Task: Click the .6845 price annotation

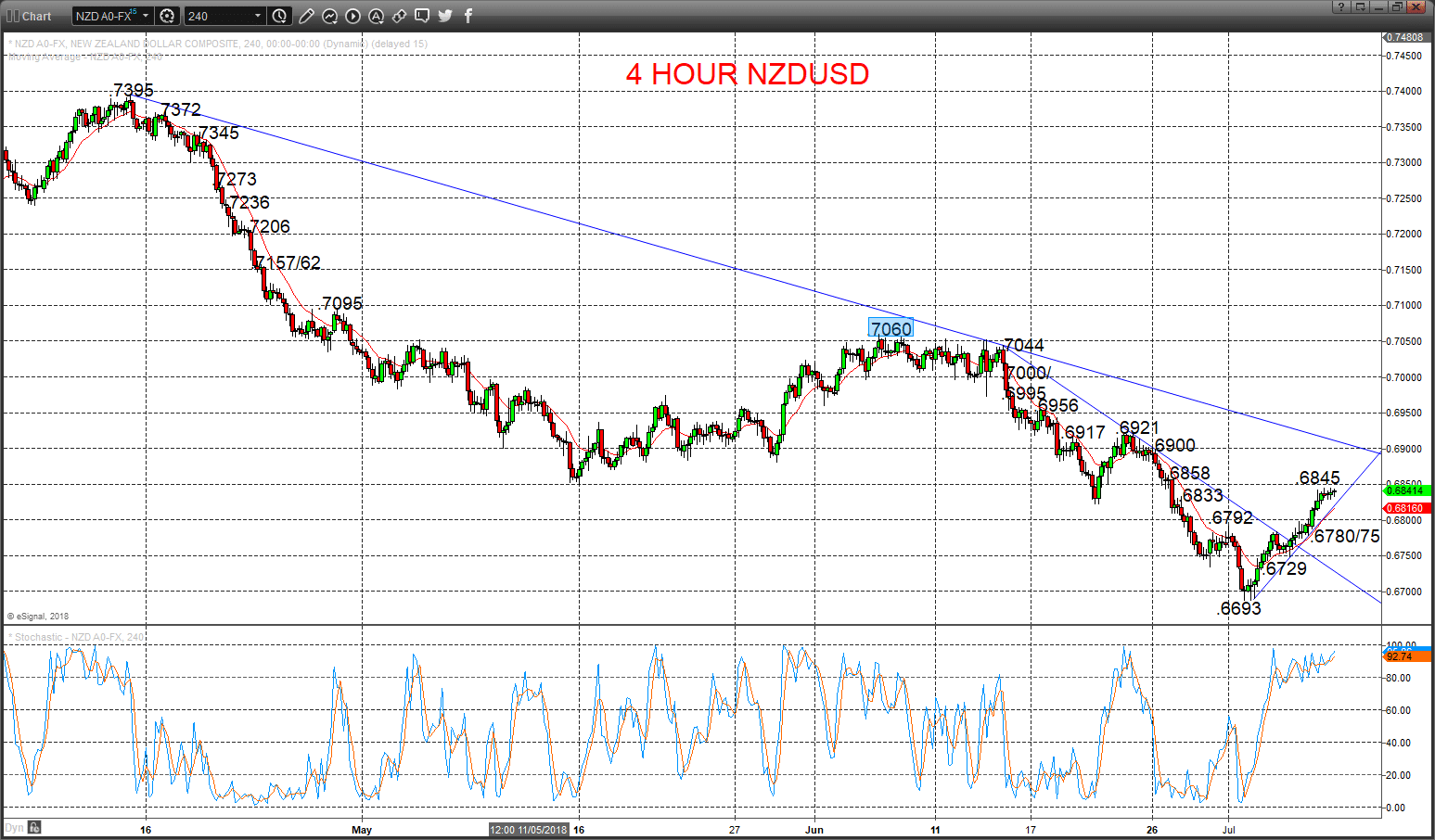Action: [1318, 477]
